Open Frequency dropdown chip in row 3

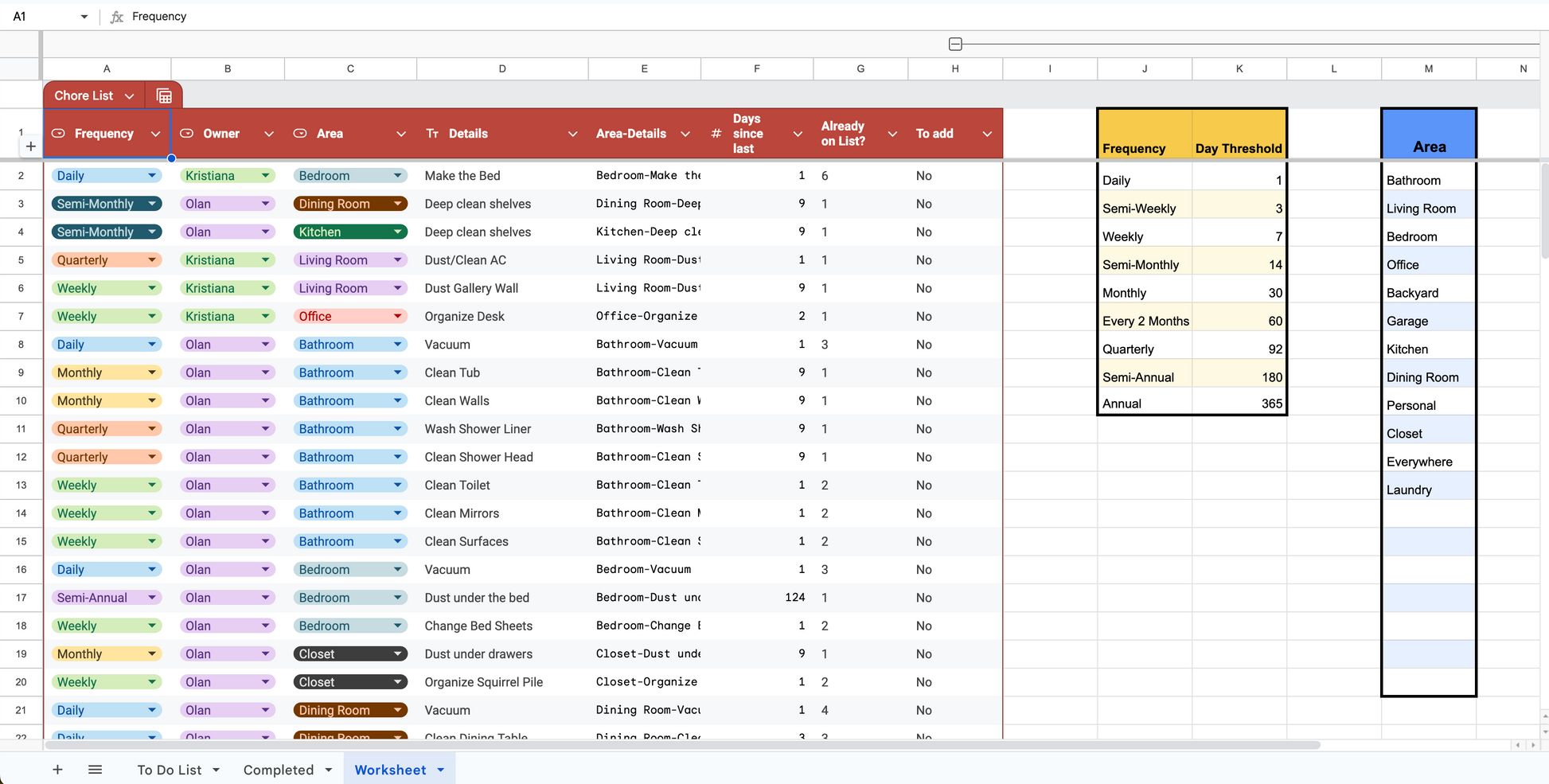151,204
